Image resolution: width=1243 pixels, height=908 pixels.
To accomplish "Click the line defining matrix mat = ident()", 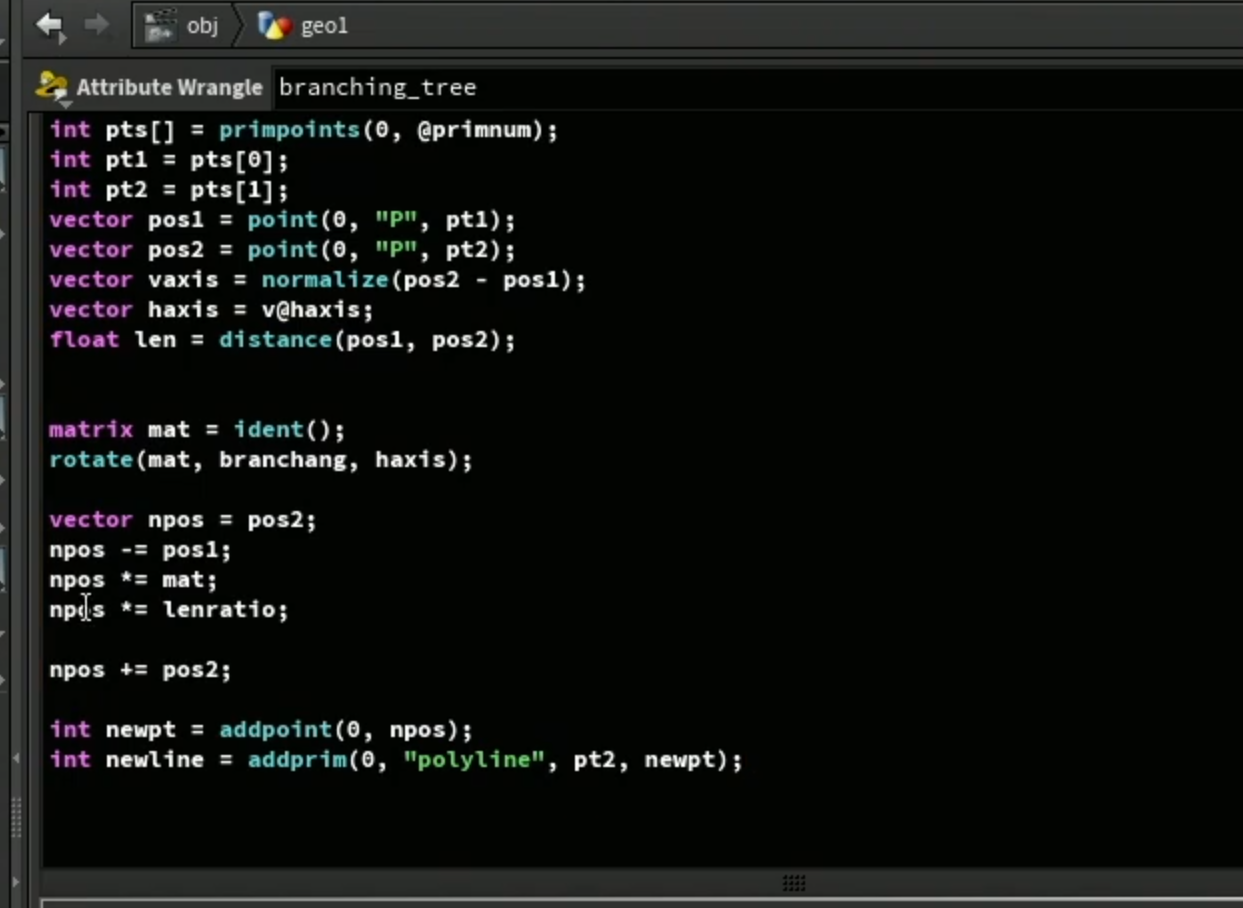I will (x=197, y=430).
